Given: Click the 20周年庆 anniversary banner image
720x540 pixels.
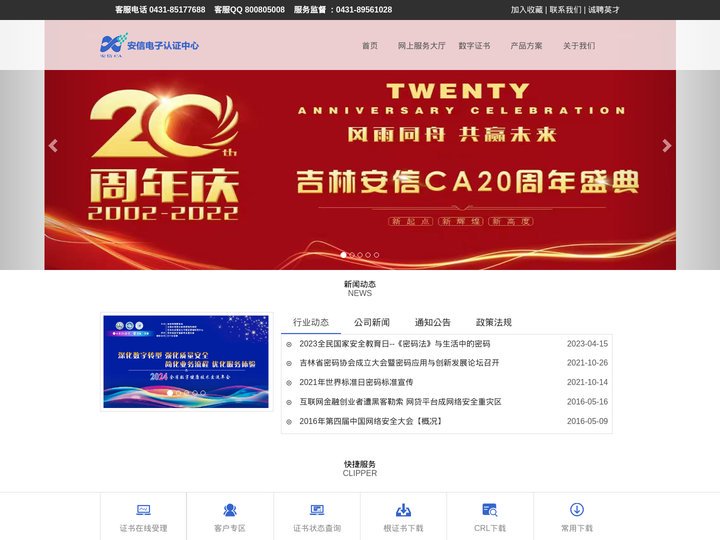Looking at the screenshot, I should click(x=360, y=170).
